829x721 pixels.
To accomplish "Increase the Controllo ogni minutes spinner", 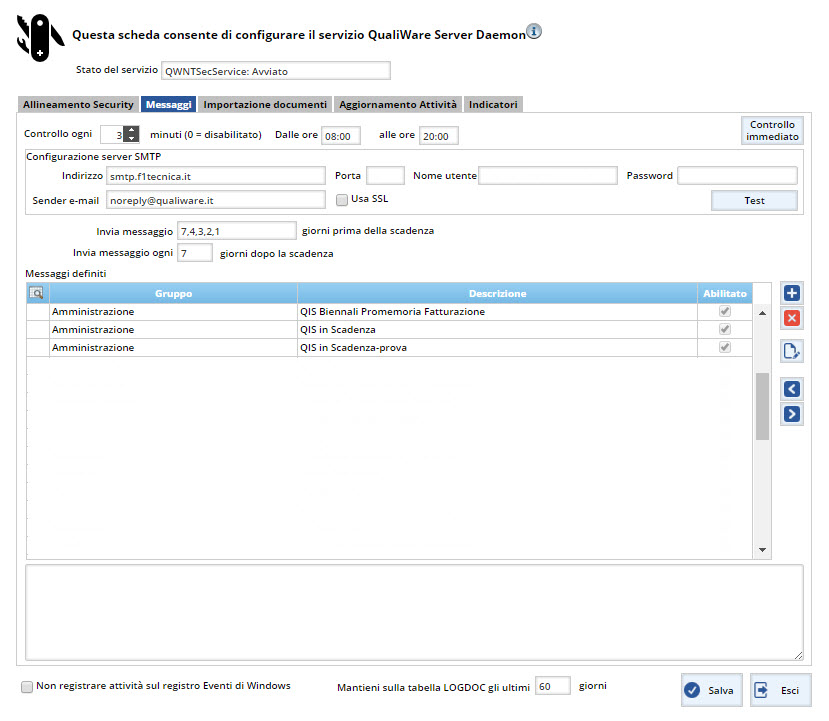I will [x=131, y=130].
